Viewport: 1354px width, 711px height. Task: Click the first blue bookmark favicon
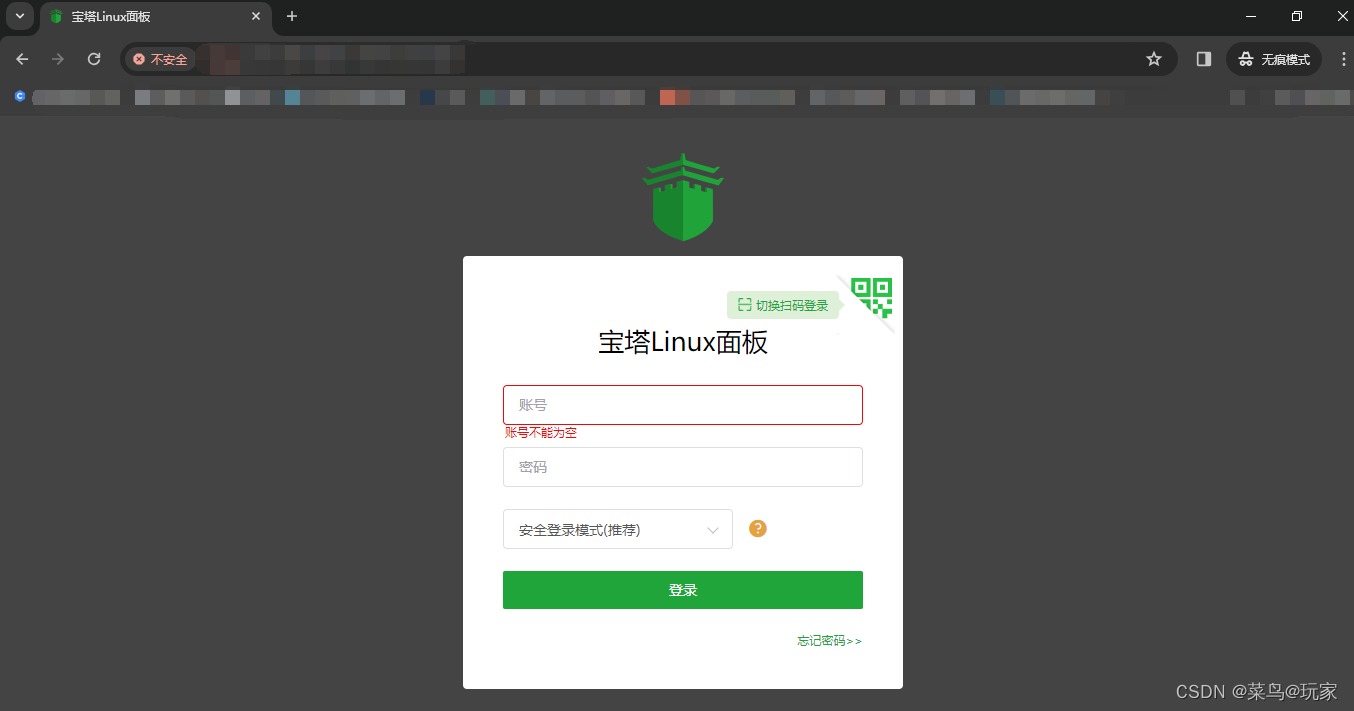pyautogui.click(x=19, y=97)
